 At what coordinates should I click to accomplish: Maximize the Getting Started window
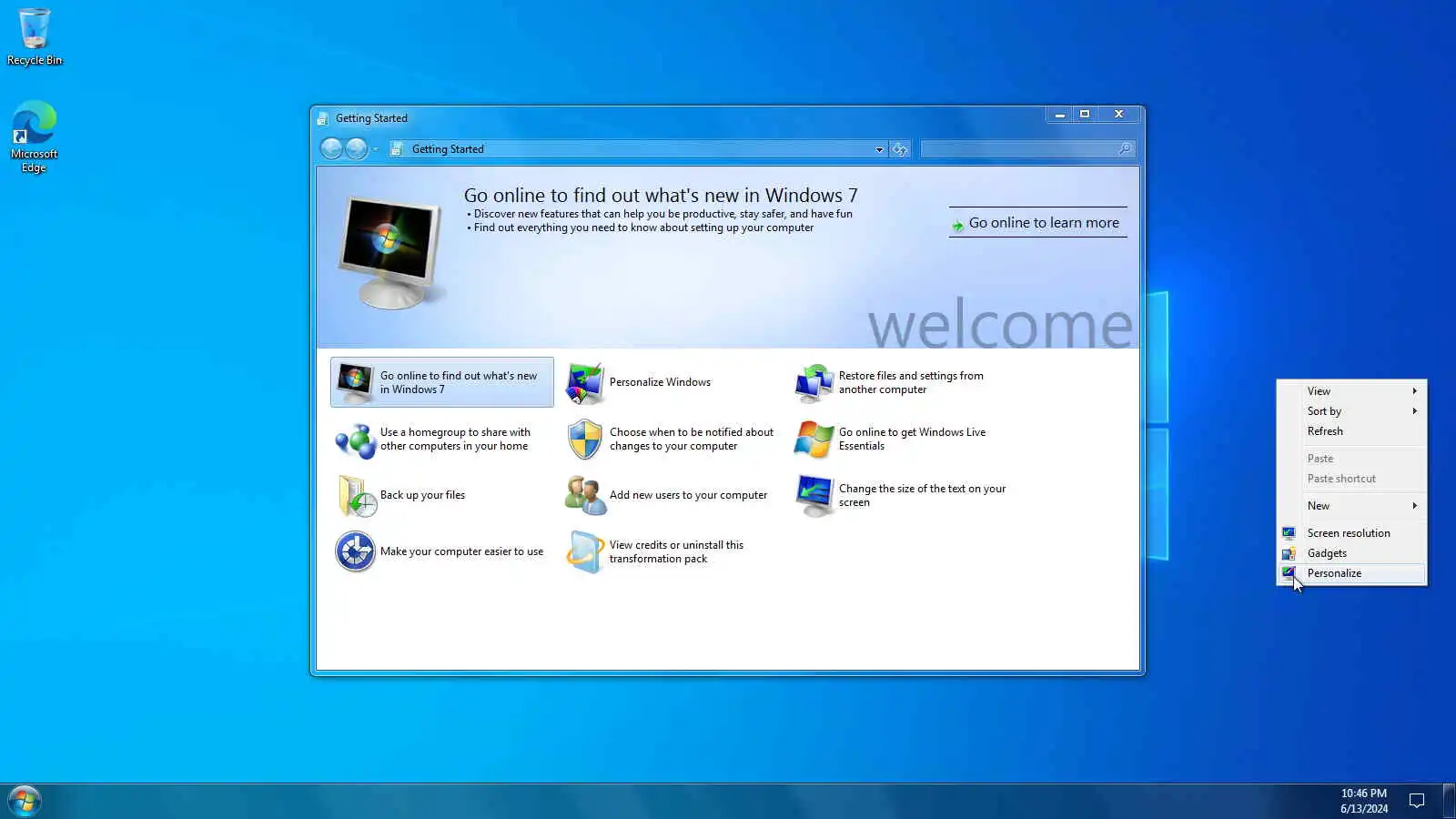point(1085,115)
